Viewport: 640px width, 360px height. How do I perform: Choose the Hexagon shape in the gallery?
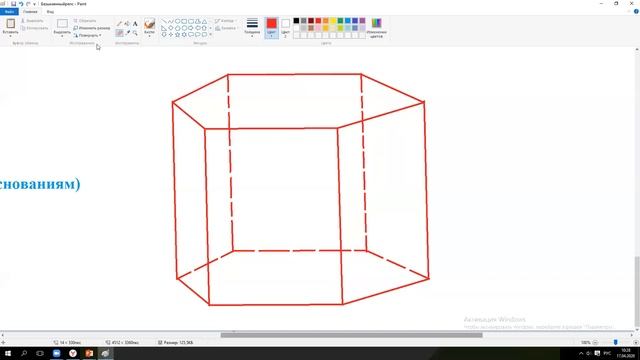tap(184, 28)
